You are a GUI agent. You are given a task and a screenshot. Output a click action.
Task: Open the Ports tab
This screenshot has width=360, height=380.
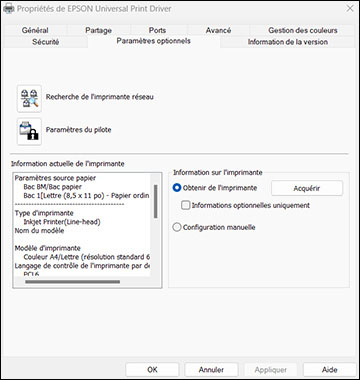[157, 30]
